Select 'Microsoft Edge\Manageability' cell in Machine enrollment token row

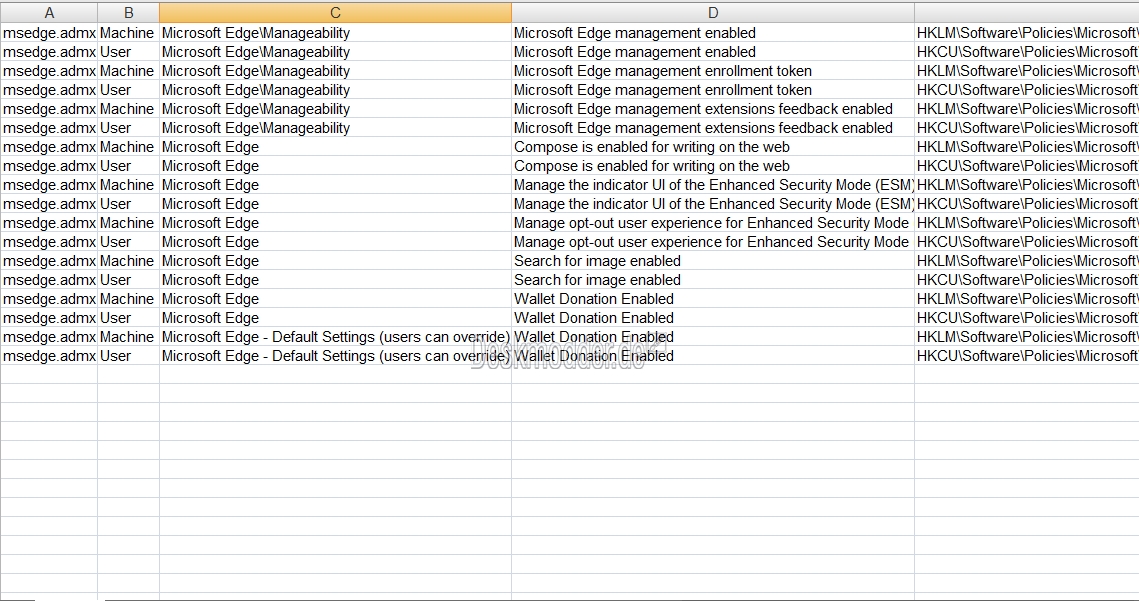point(335,70)
